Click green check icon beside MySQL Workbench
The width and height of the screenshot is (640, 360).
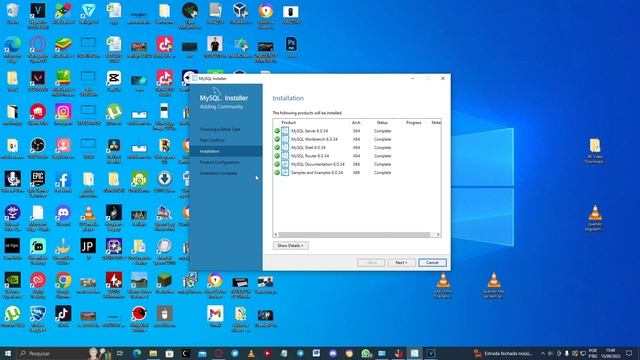(277, 139)
